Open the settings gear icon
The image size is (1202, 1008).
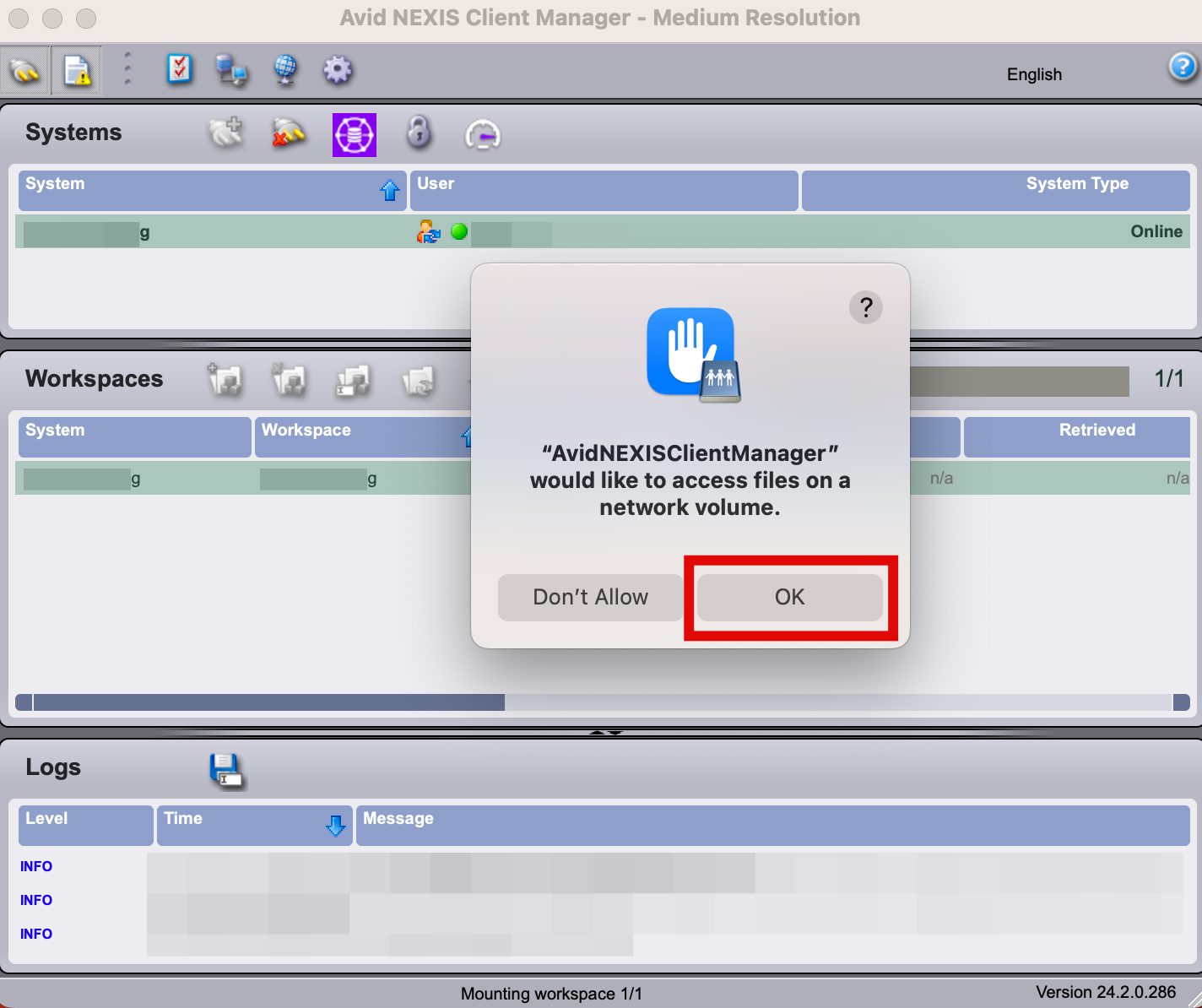(x=338, y=71)
